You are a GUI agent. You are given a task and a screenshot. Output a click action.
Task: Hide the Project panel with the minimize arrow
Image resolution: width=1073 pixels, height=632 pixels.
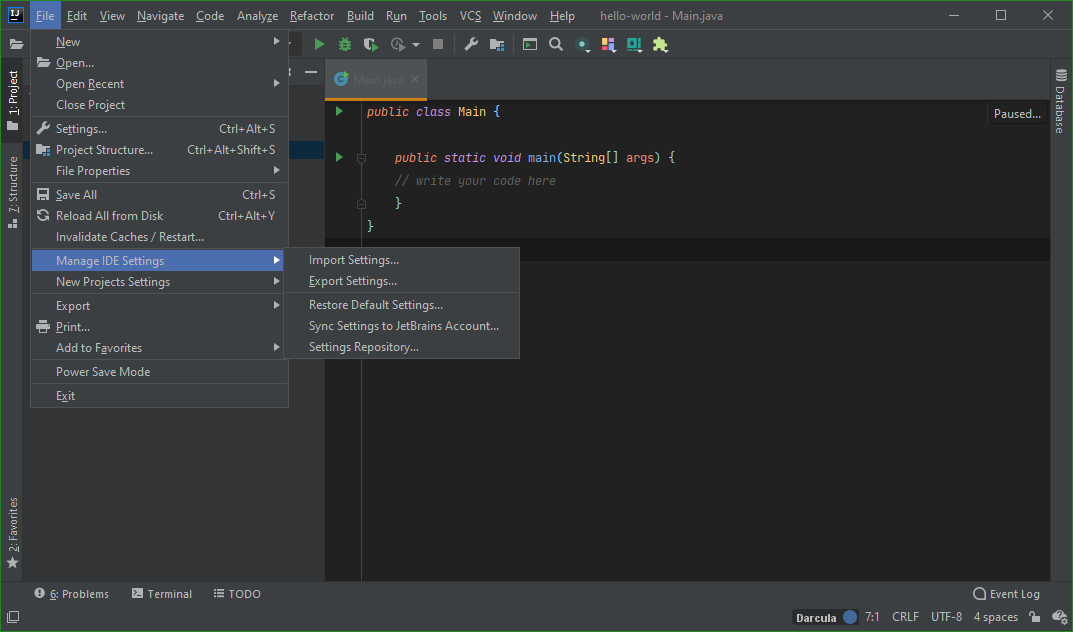coord(310,72)
